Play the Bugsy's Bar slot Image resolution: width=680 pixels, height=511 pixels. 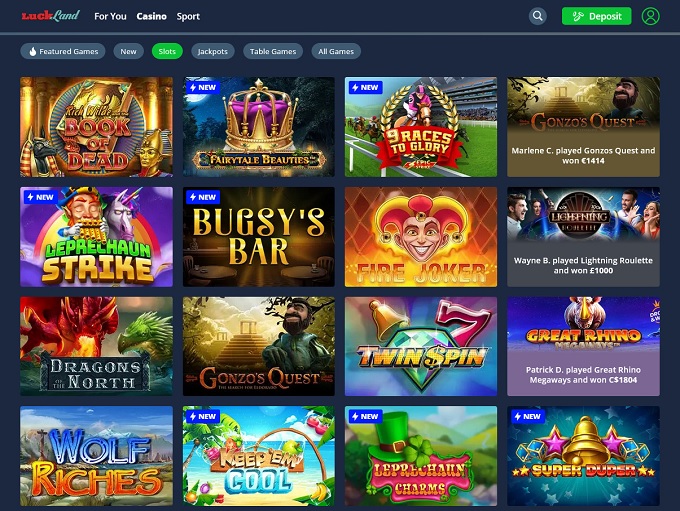258,237
